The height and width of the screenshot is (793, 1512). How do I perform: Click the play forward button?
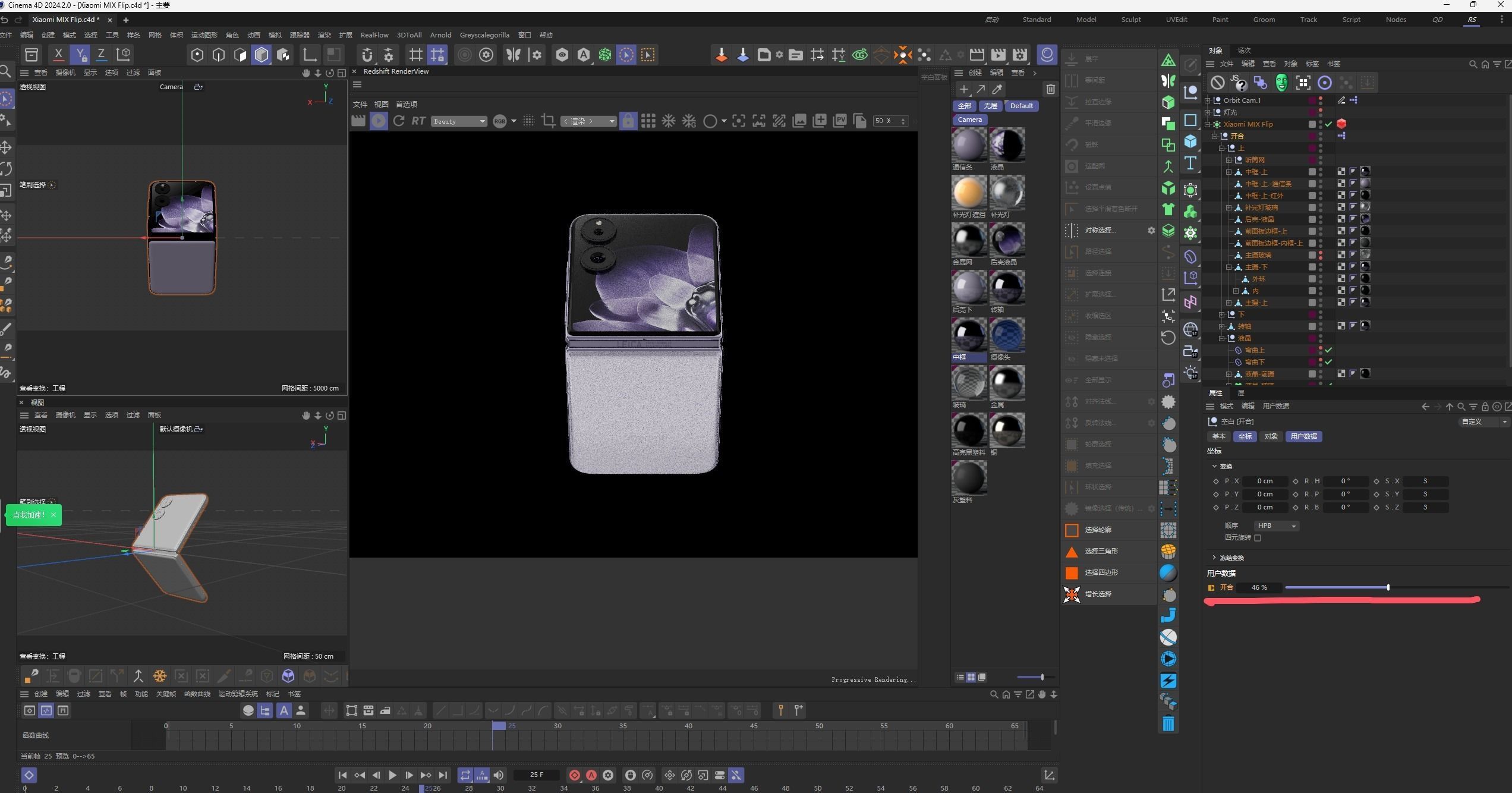coord(392,775)
